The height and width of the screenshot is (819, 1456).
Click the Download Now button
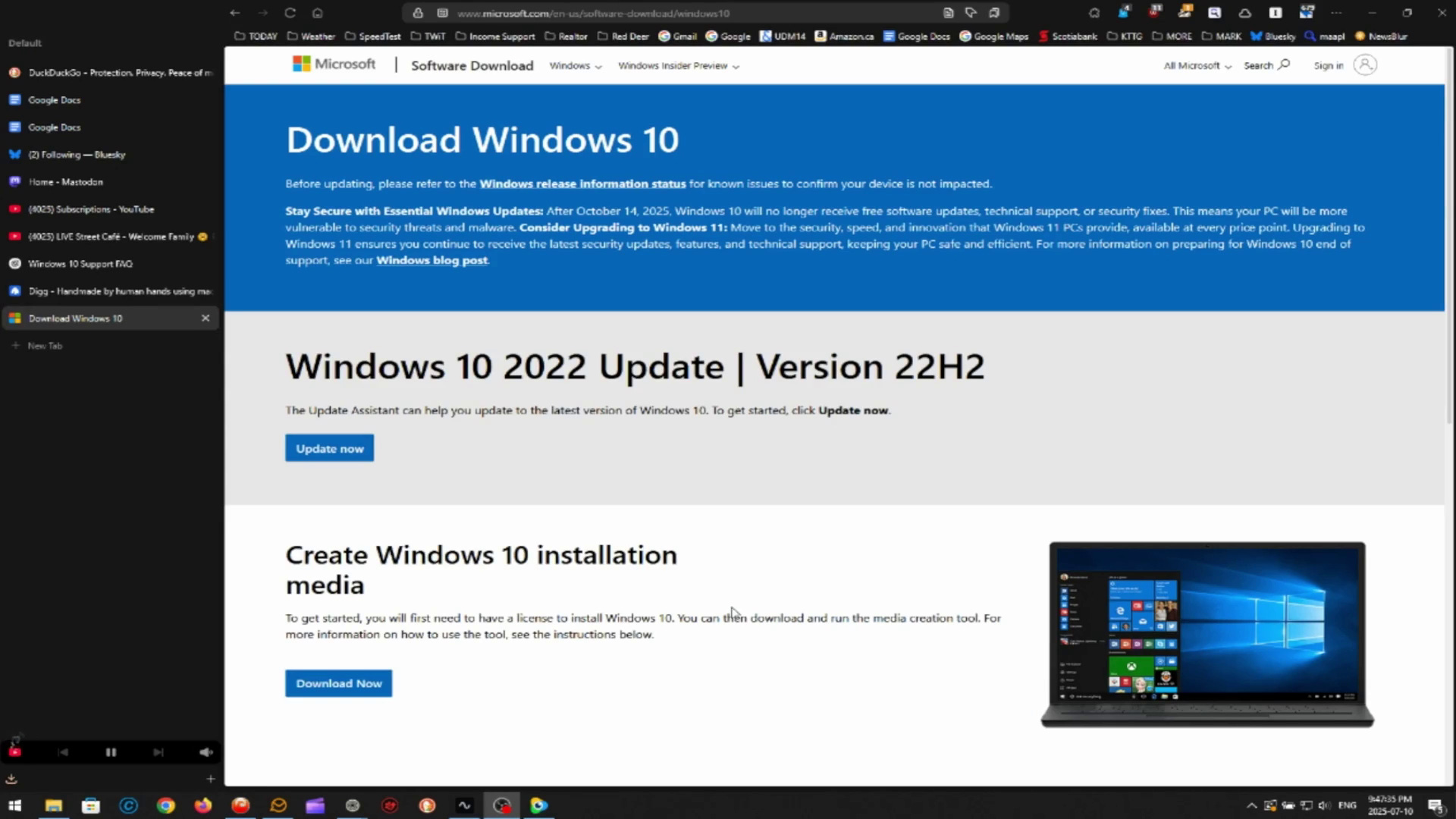pos(338,683)
